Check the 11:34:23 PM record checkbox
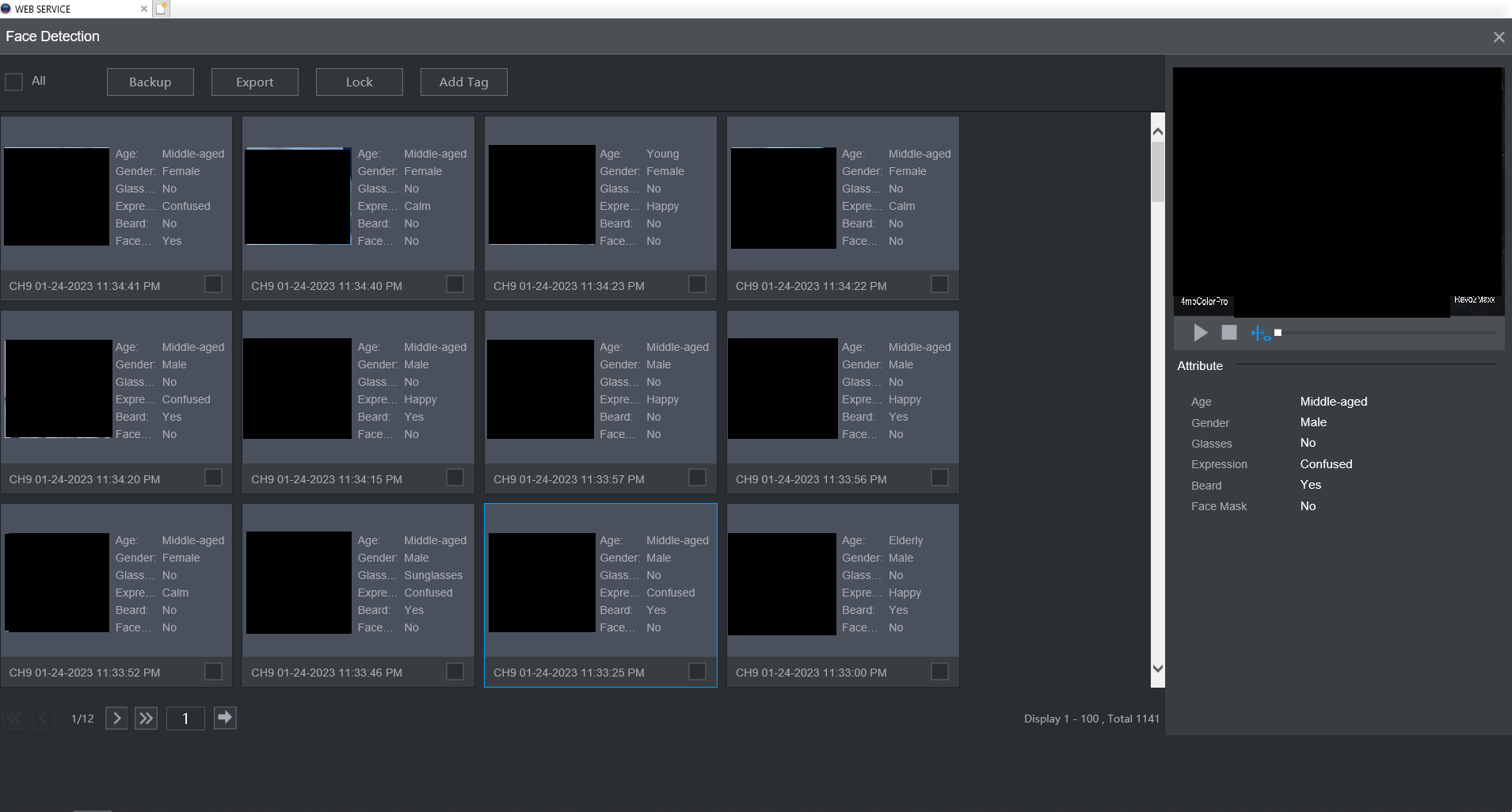The image size is (1512, 812). click(697, 284)
